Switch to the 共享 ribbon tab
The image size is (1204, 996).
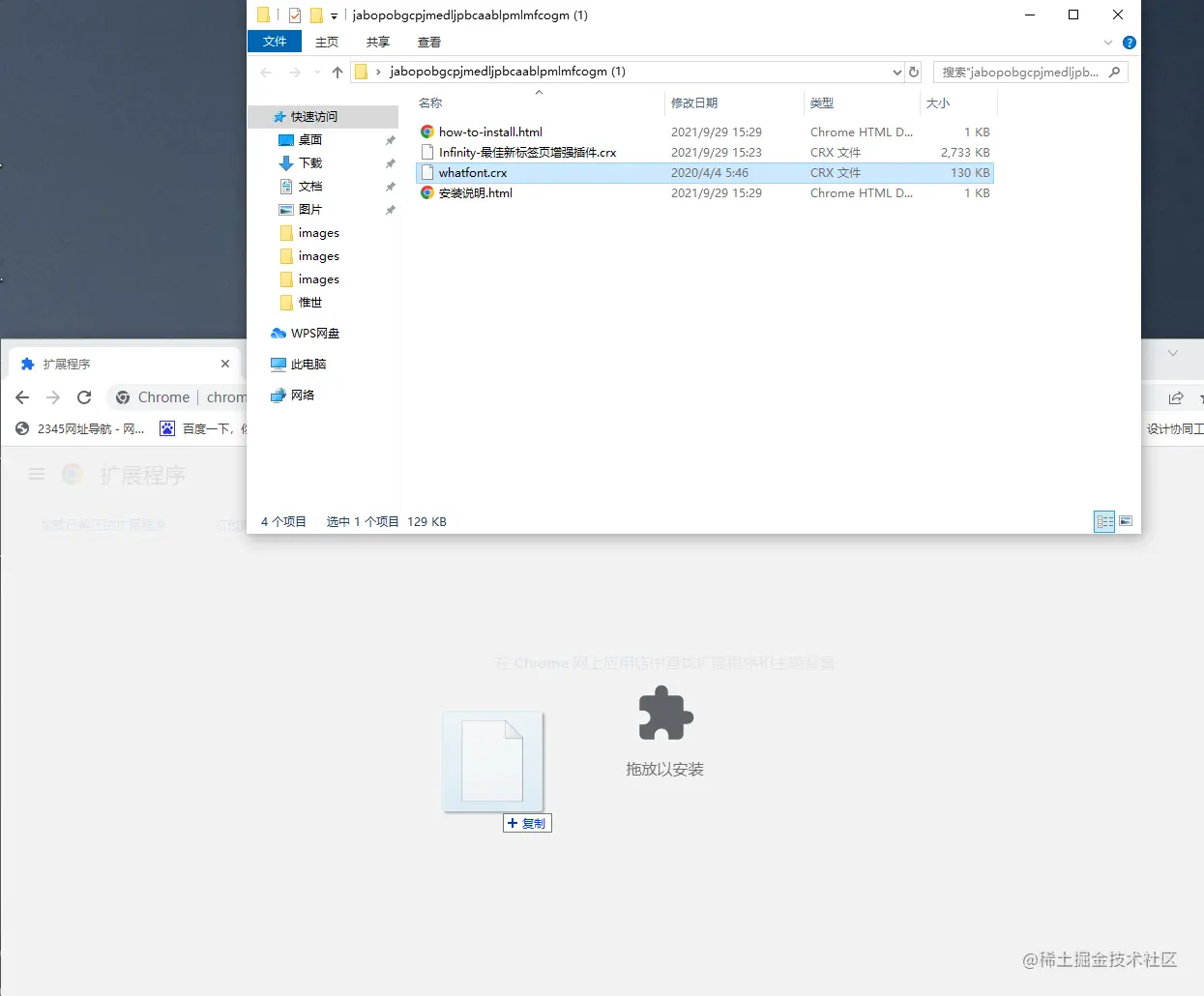378,43
